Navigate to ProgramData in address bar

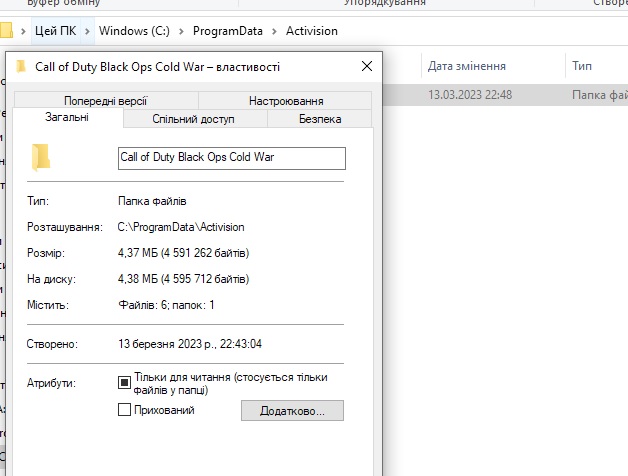coord(227,31)
